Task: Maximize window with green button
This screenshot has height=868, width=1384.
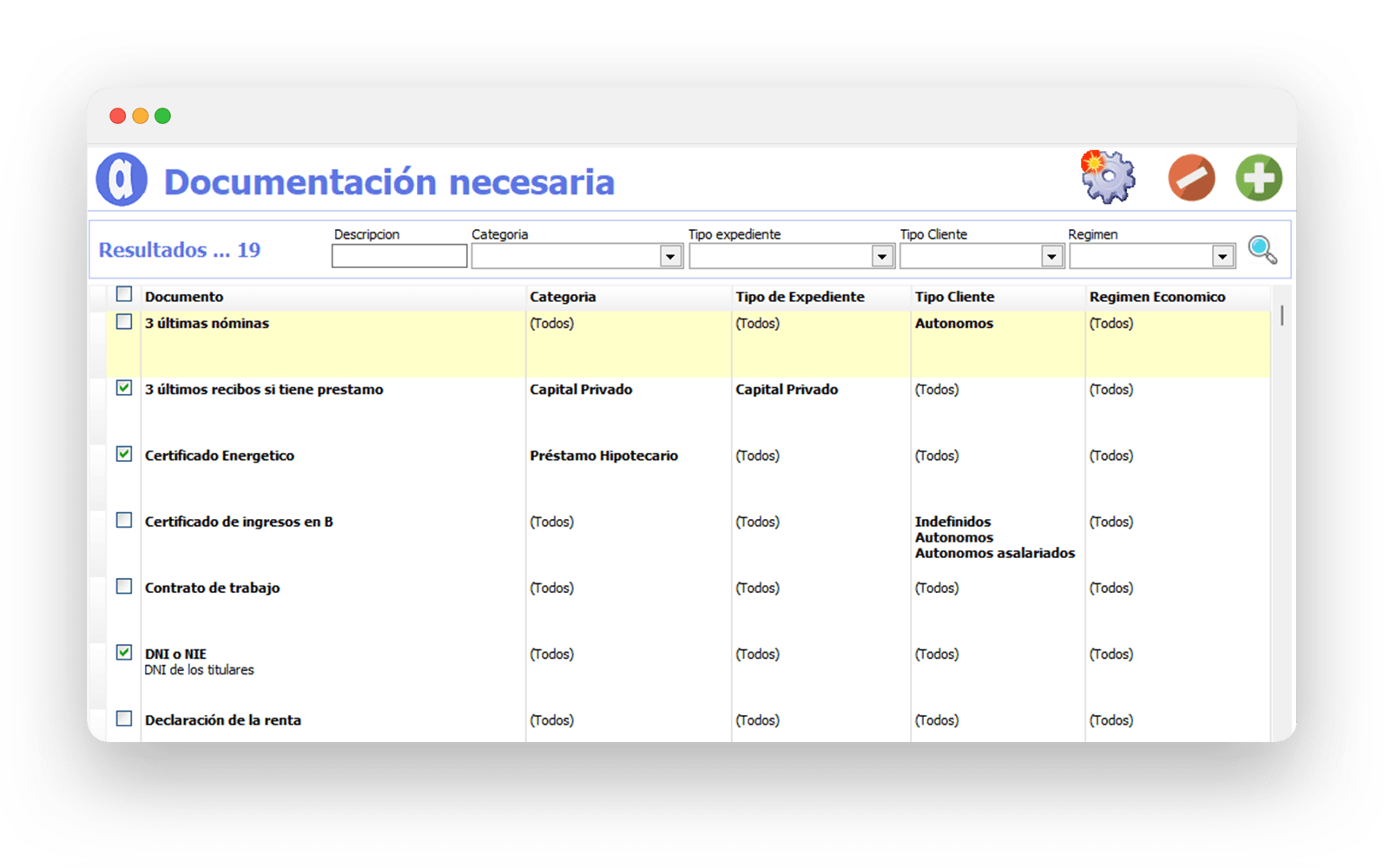Action: (162, 115)
